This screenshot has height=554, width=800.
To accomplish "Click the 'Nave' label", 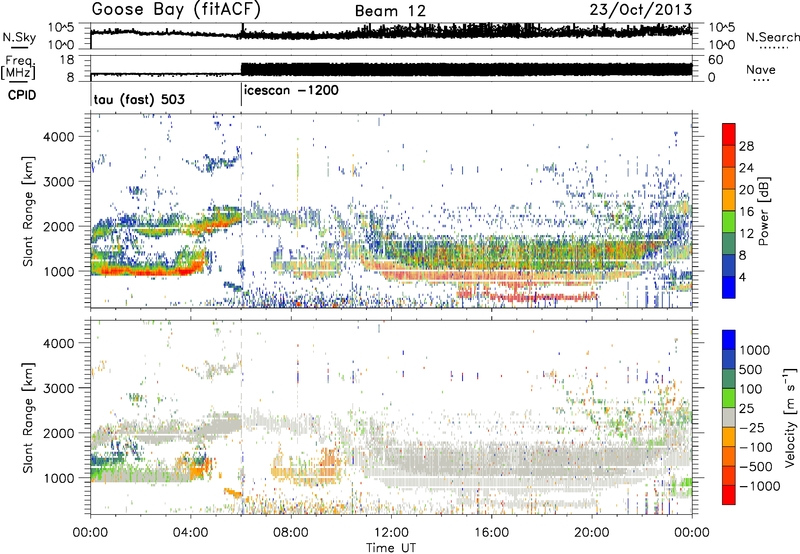I will click(x=761, y=70).
